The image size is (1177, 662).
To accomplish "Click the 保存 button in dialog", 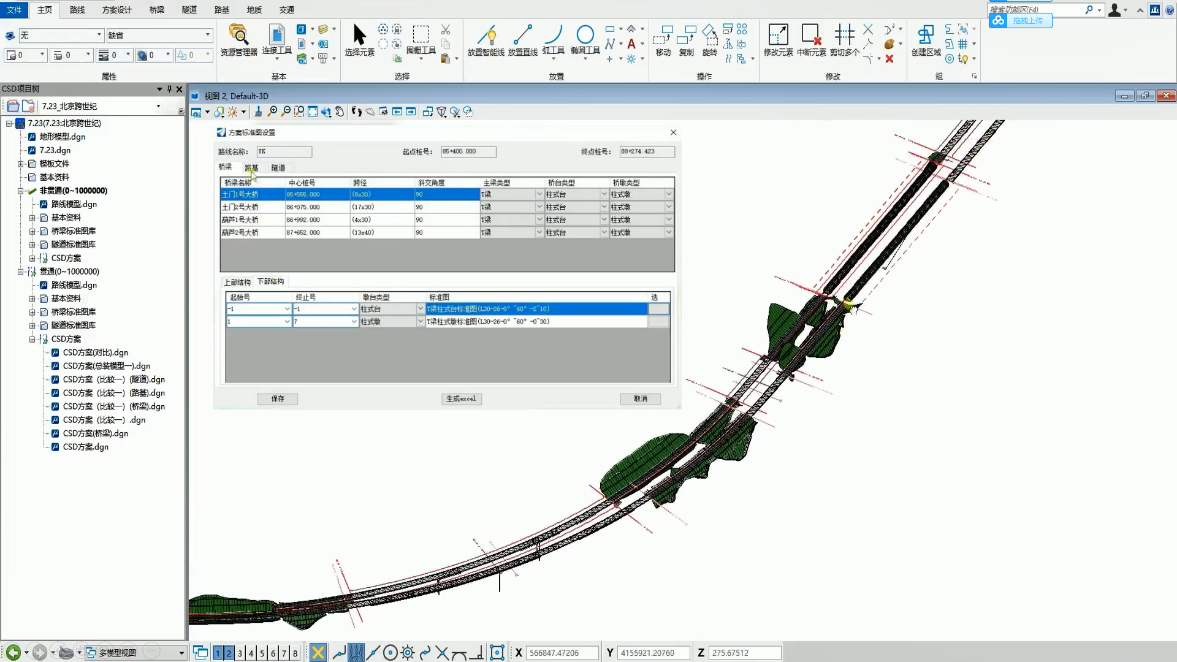I will pyautogui.click(x=278, y=399).
